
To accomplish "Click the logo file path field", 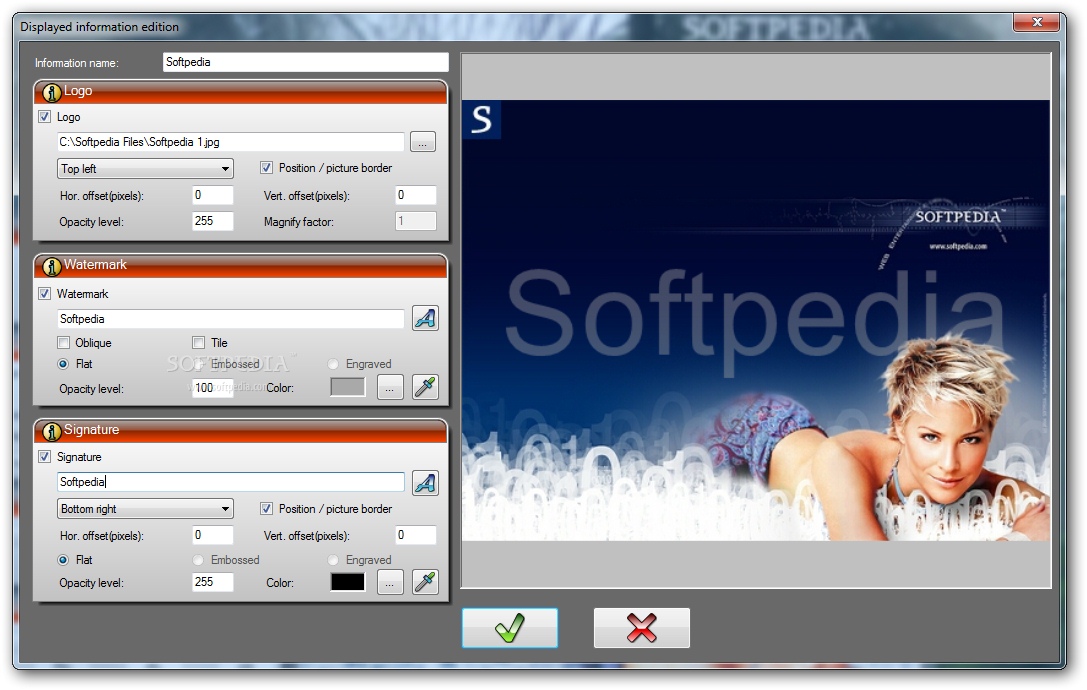I will 231,142.
